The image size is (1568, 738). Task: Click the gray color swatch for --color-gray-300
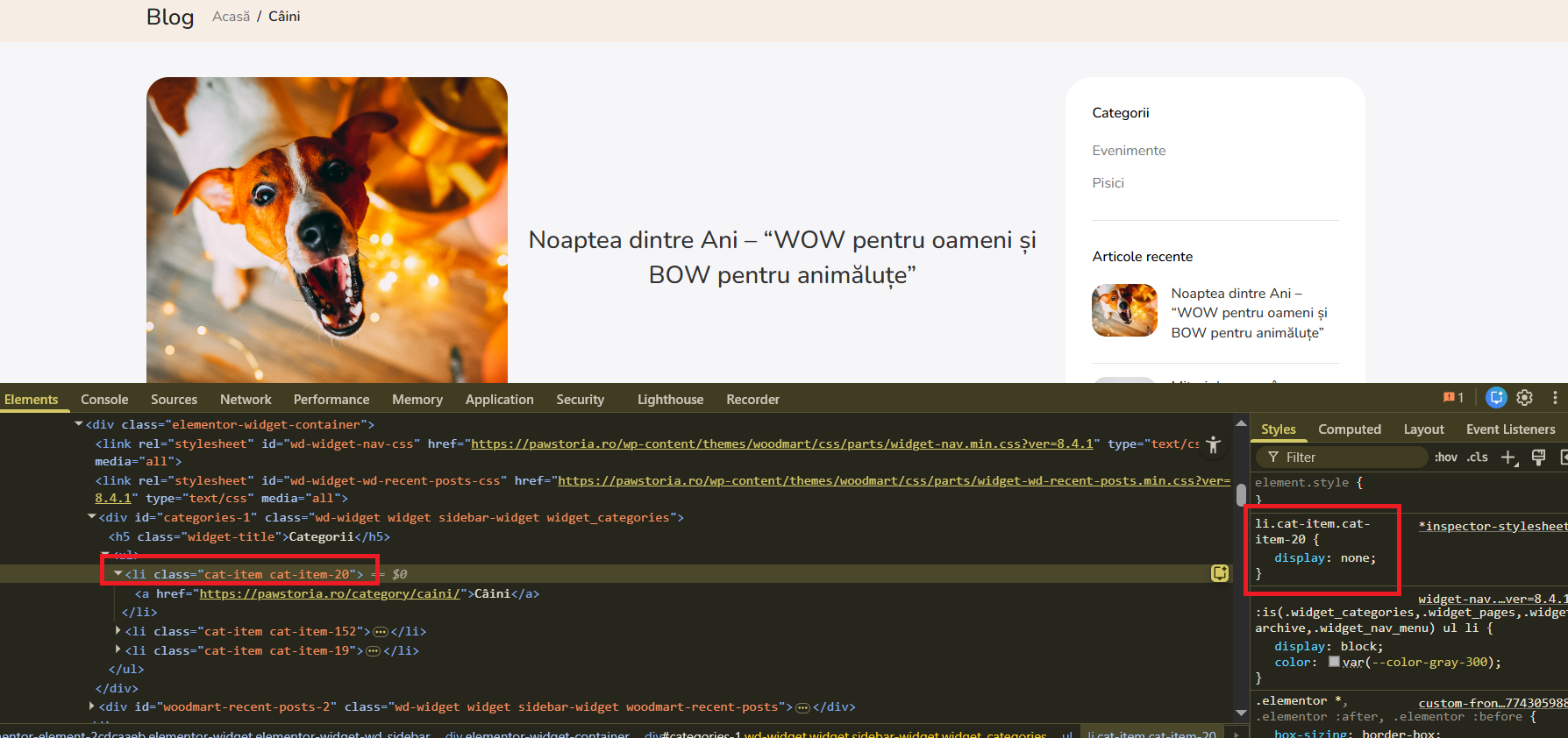click(x=1334, y=662)
